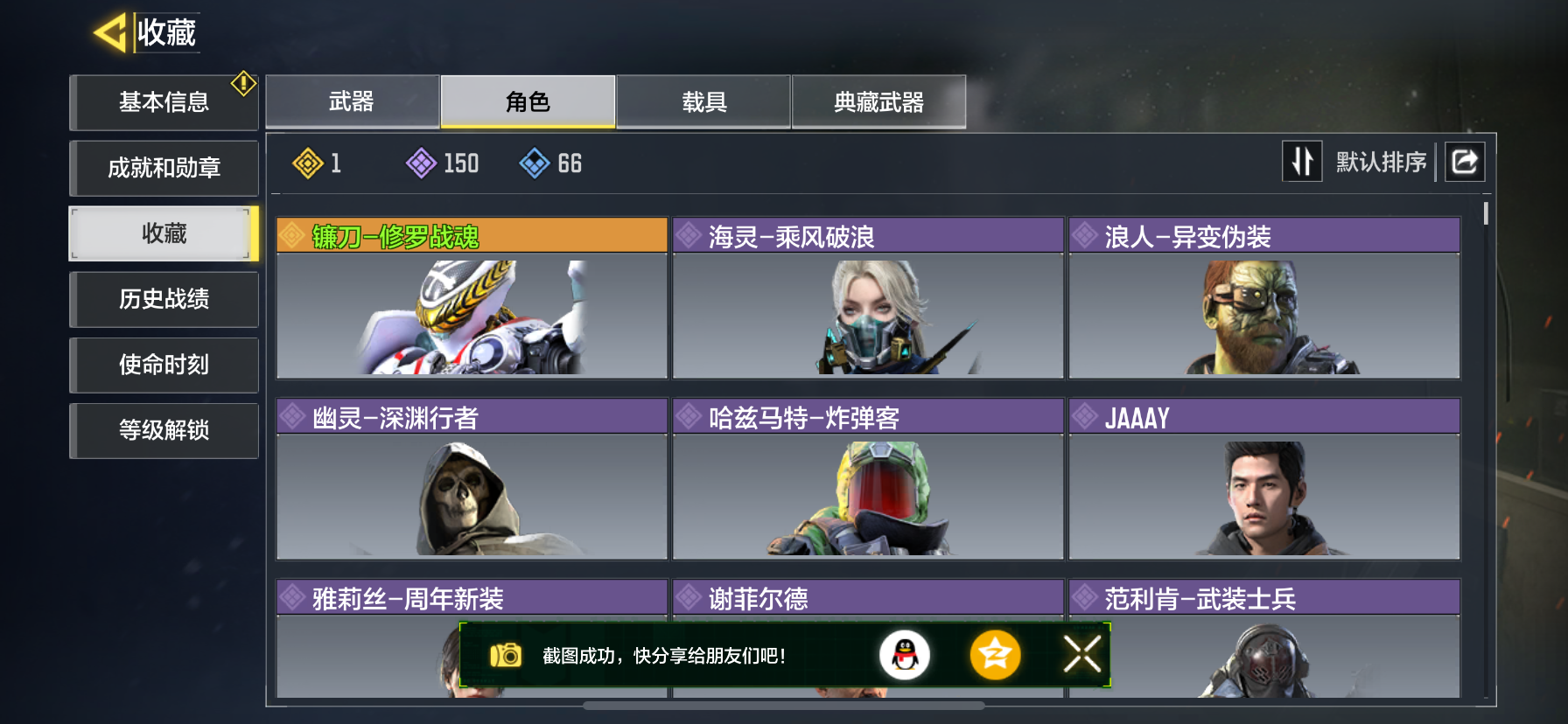1568x724 pixels.
Task: Click the legendary rarity count icon
Action: tap(308, 164)
